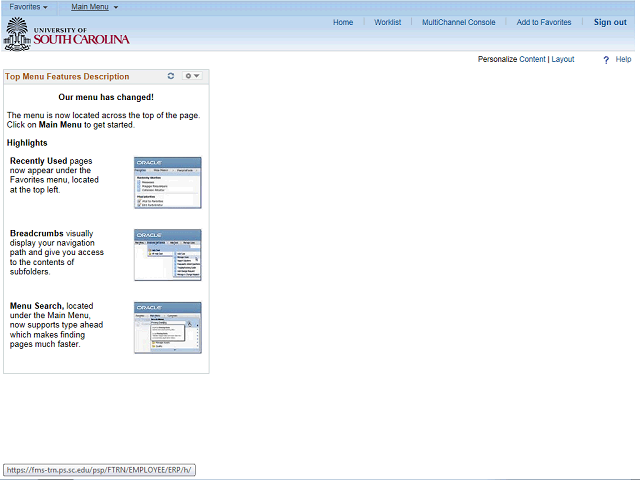Open the Help link
The image size is (640, 480).
(623, 59)
